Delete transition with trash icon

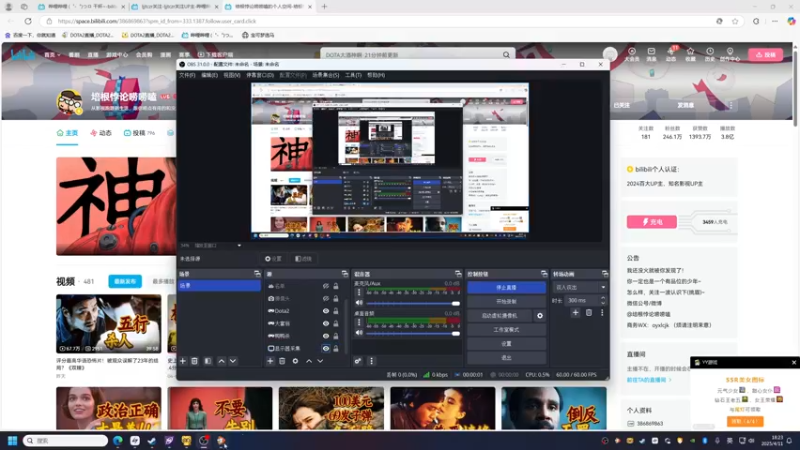pos(589,312)
